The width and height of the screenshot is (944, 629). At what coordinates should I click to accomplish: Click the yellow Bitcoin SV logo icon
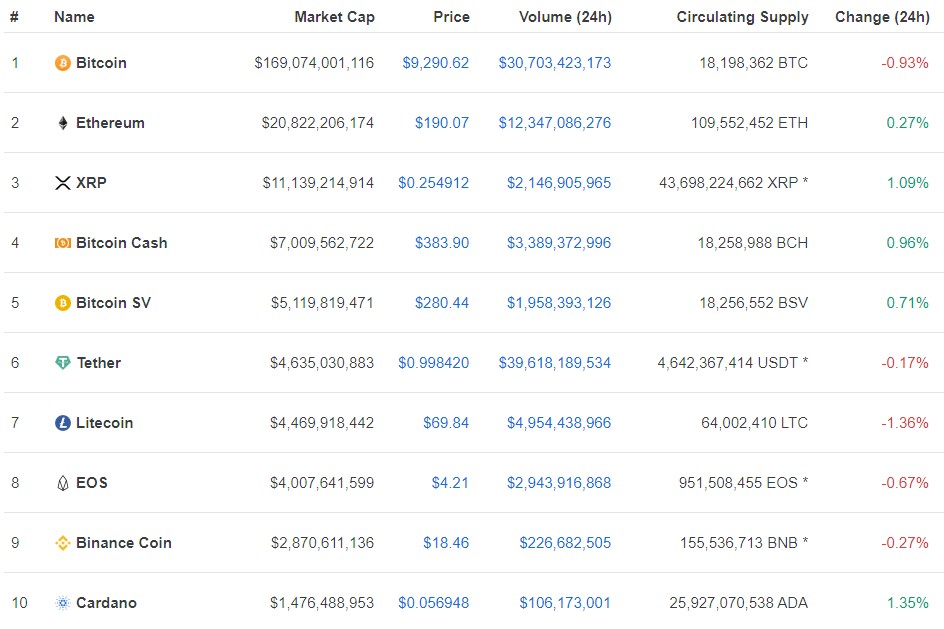tap(63, 303)
